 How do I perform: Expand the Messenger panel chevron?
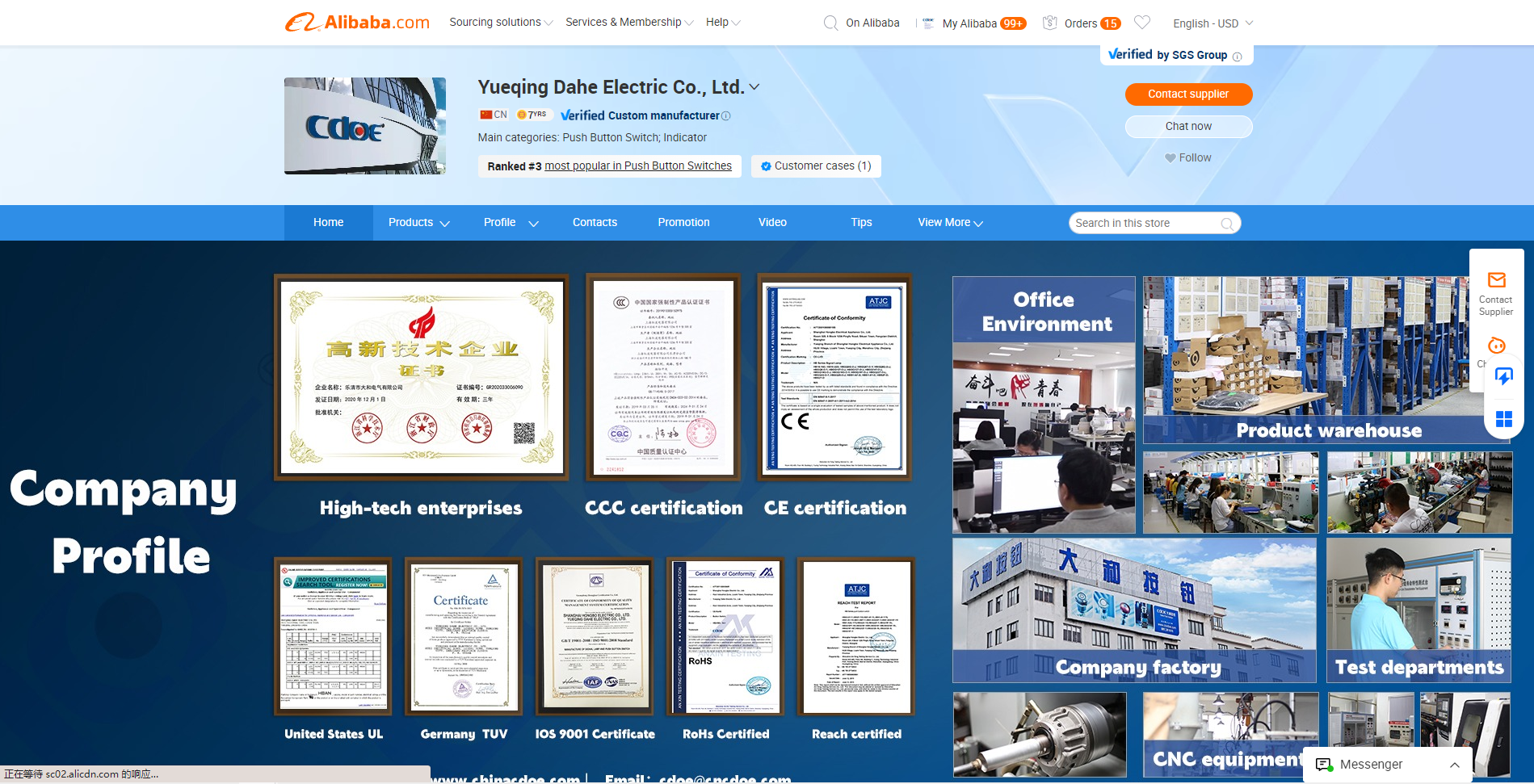1455,765
